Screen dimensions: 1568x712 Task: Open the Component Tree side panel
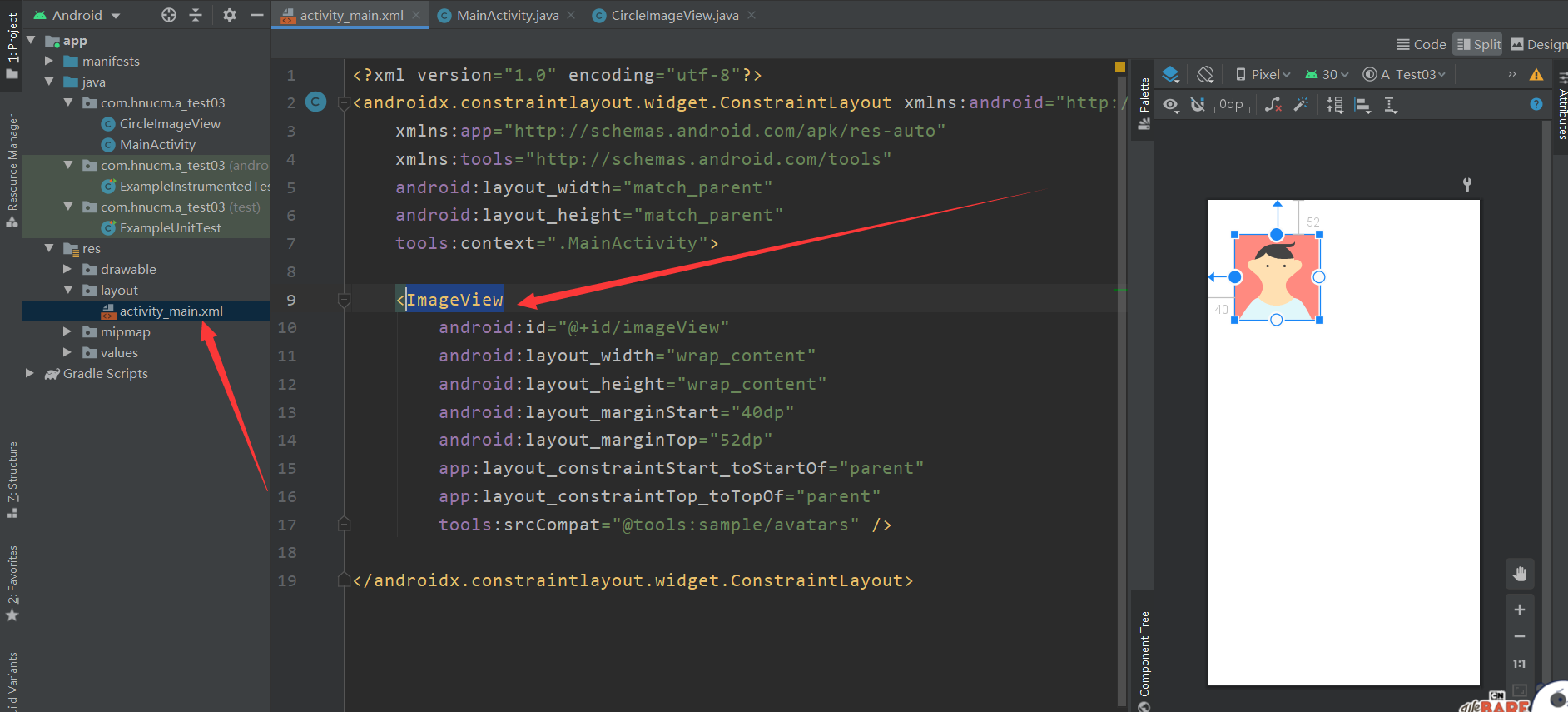coord(1144,660)
